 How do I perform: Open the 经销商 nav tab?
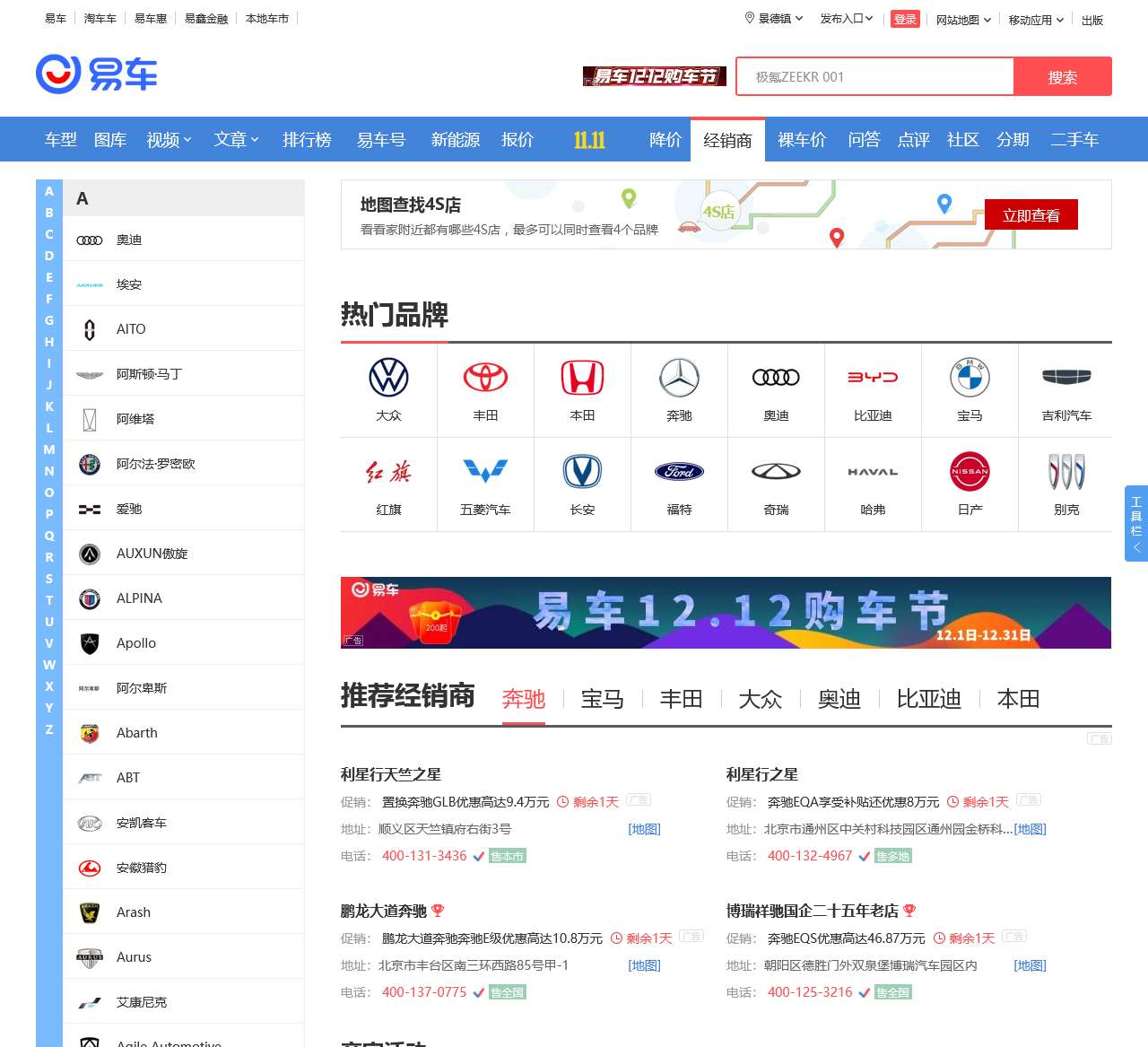727,139
